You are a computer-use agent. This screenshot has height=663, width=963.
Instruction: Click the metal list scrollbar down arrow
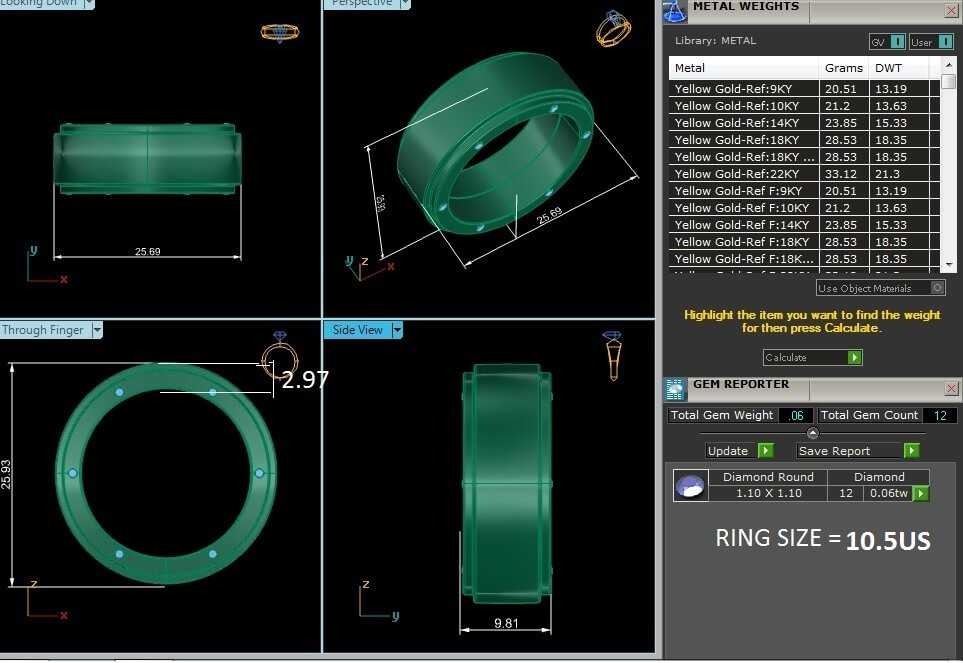tap(949, 263)
